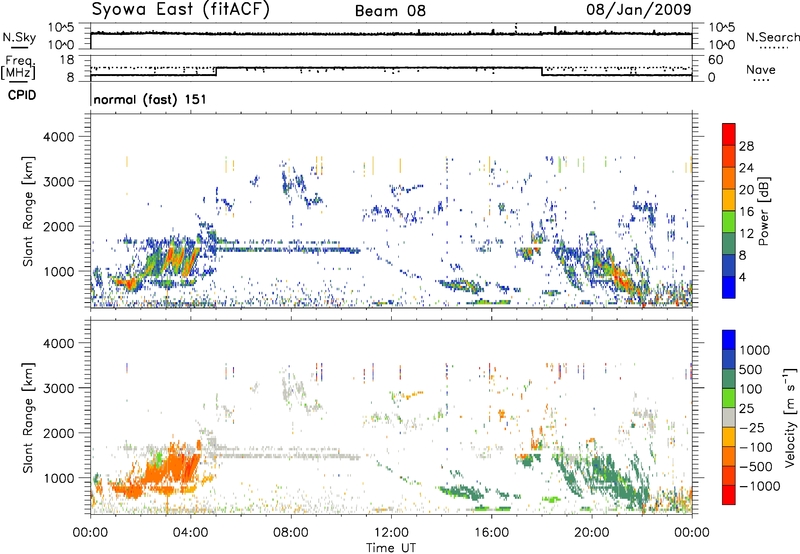Viewport: 800px width, 554px height.
Task: Pick the yellow segment of the Power colorbar
Action: [x=729, y=199]
